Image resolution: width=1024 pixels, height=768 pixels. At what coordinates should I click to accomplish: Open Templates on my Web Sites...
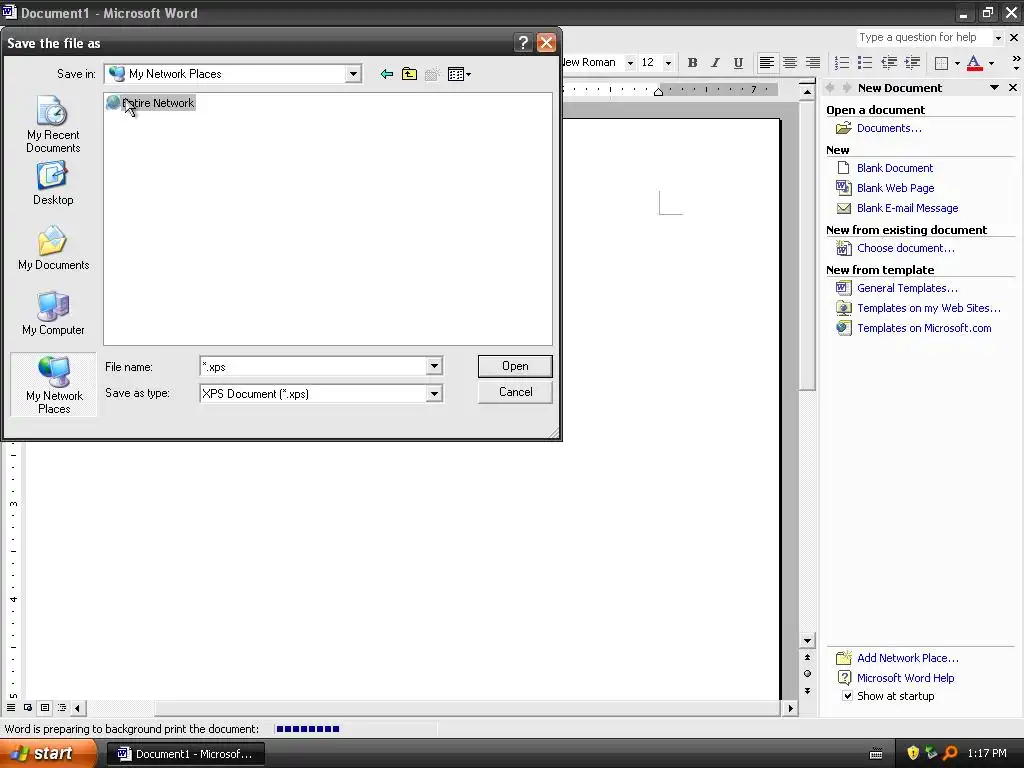pos(929,308)
